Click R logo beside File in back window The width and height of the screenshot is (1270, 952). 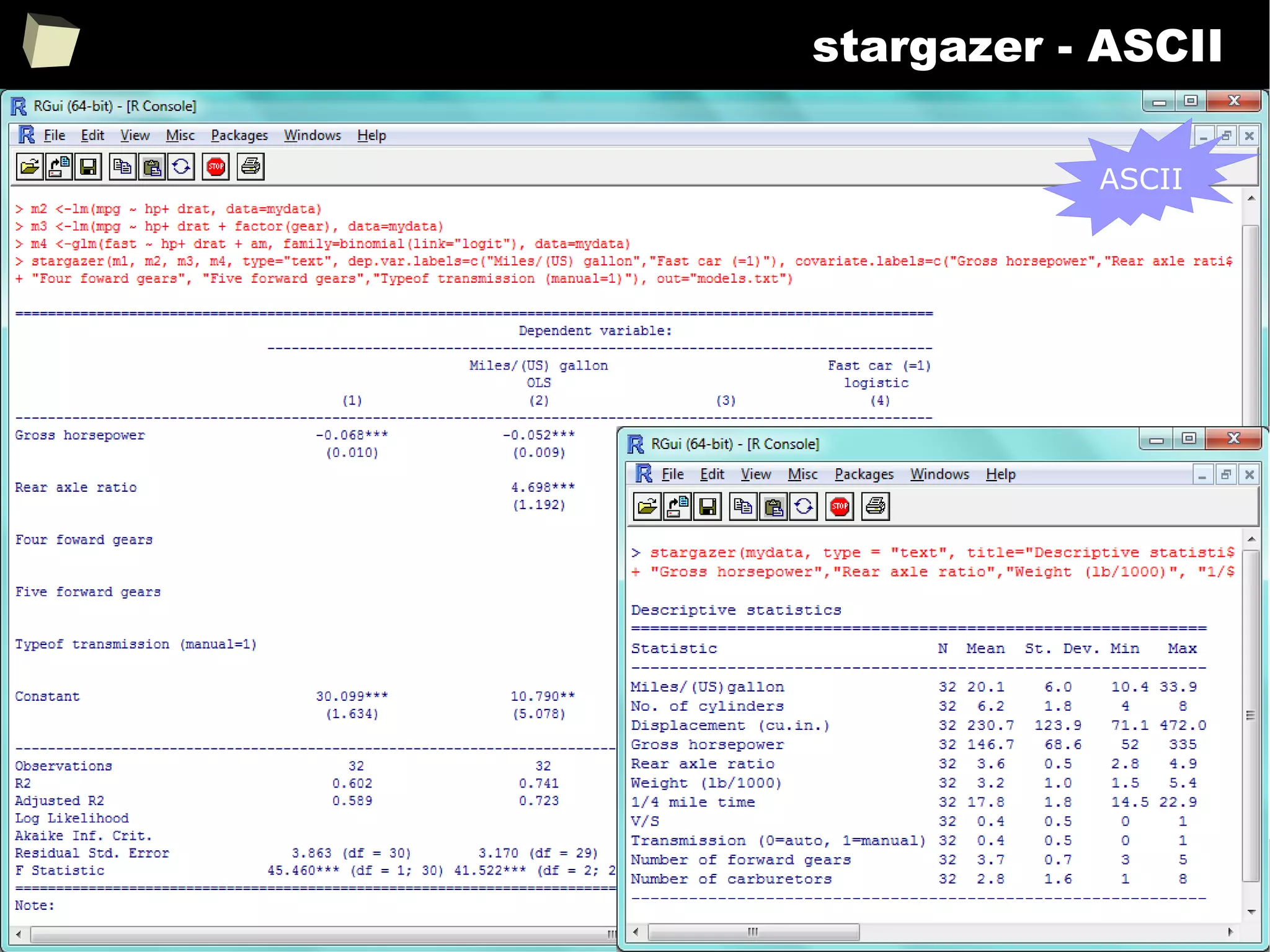tap(26, 135)
